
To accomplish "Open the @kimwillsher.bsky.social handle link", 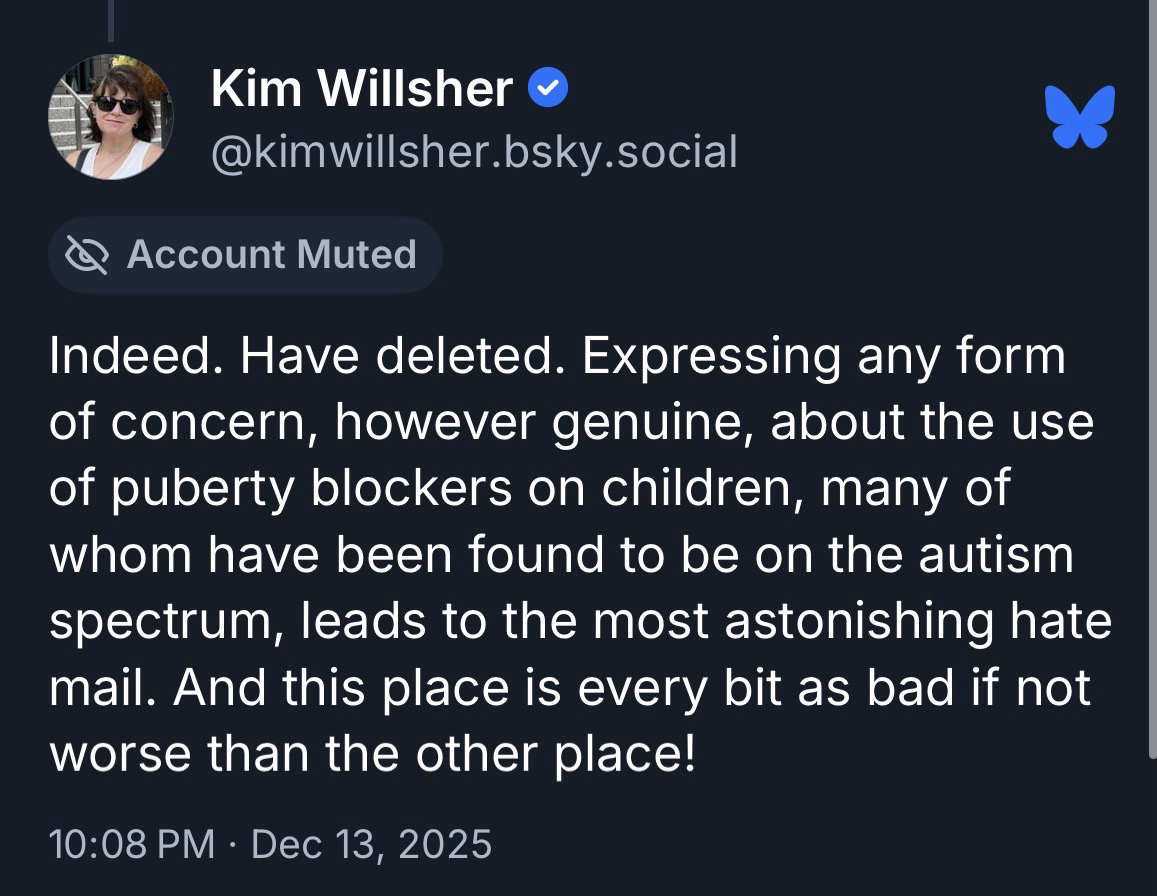I will tap(474, 152).
